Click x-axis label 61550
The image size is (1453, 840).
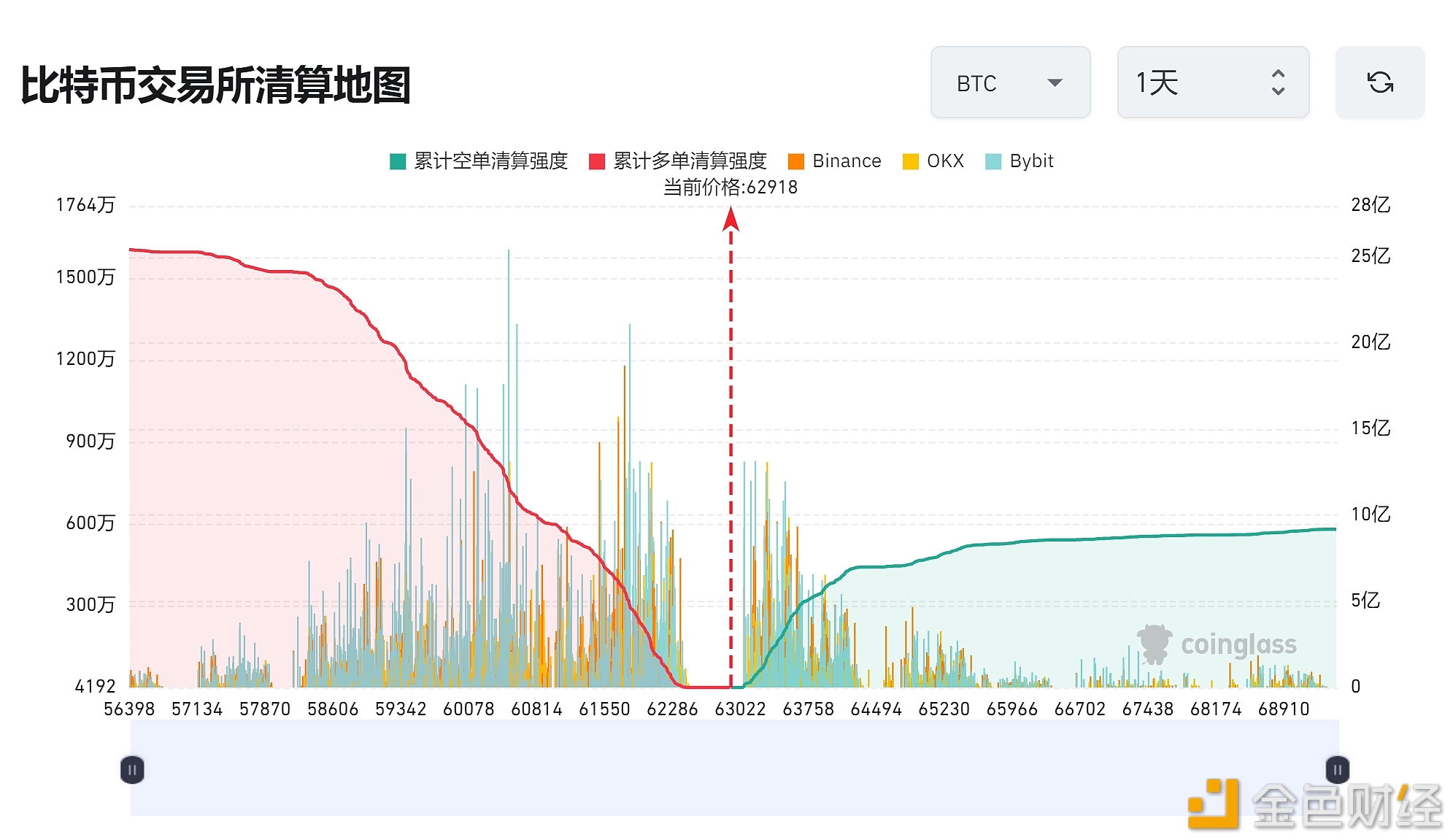coord(604,709)
